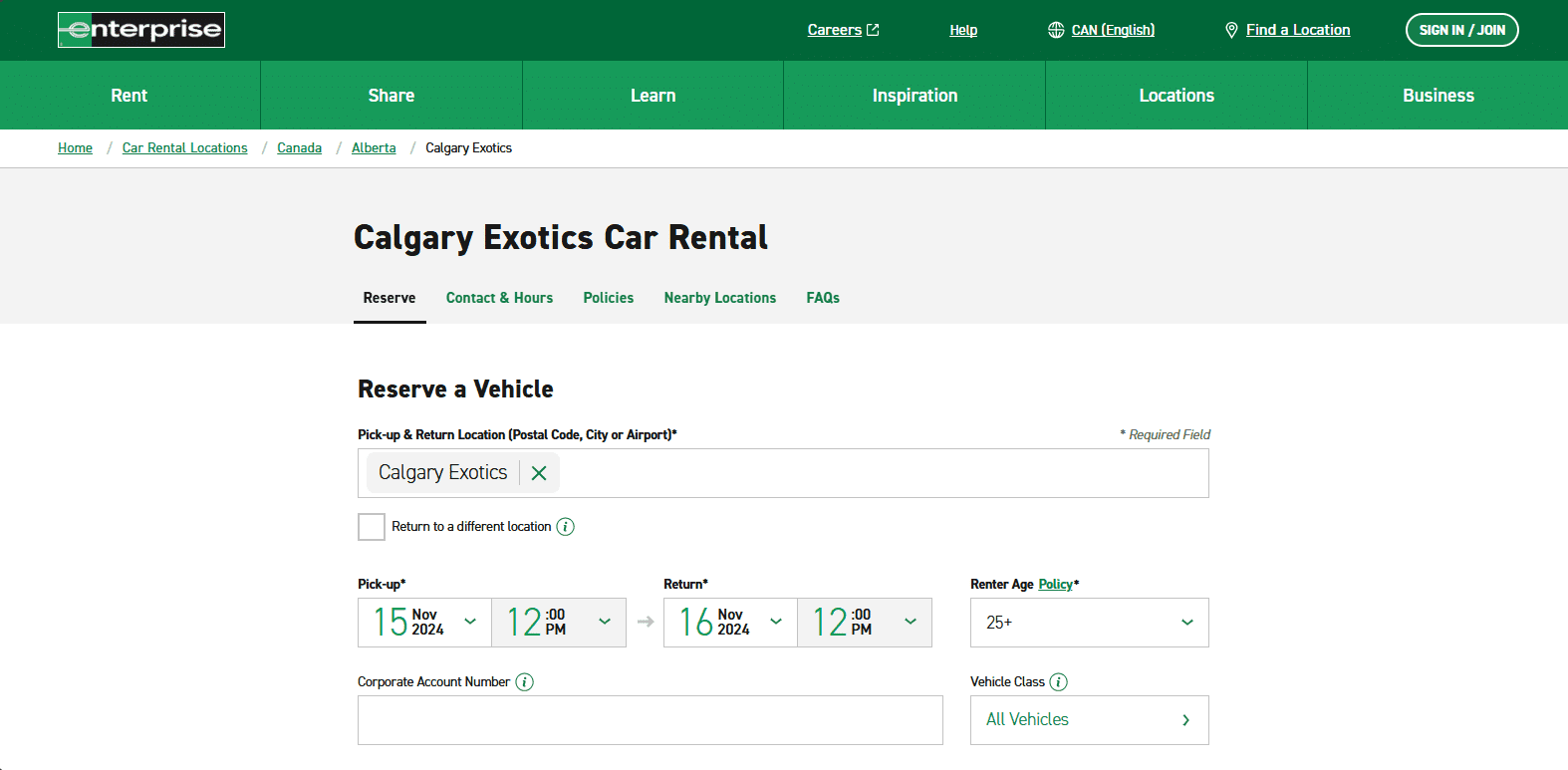Open the return time dropdown

tap(865, 623)
